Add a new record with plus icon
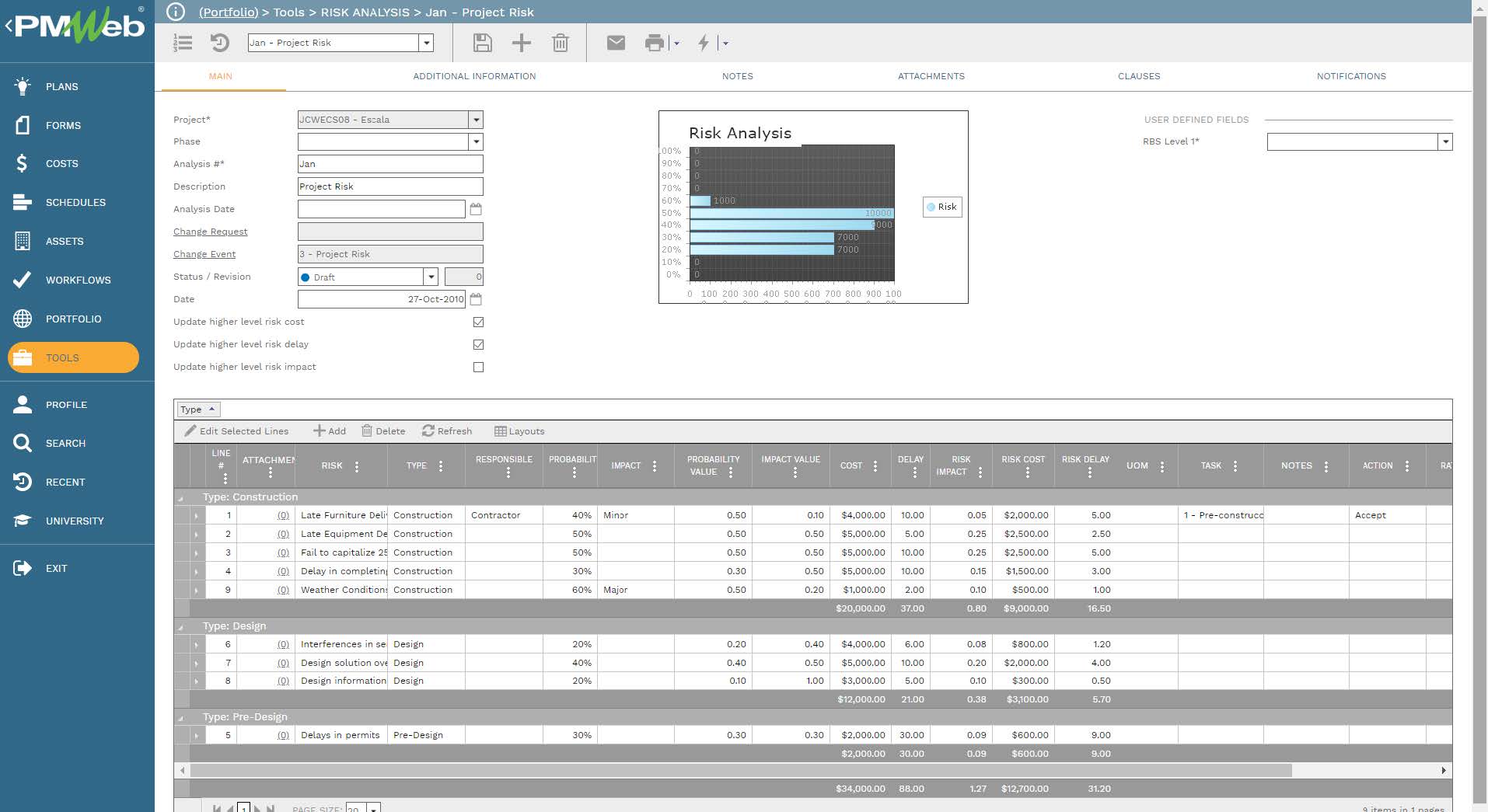Viewport: 1488px width, 812px height. (x=521, y=43)
